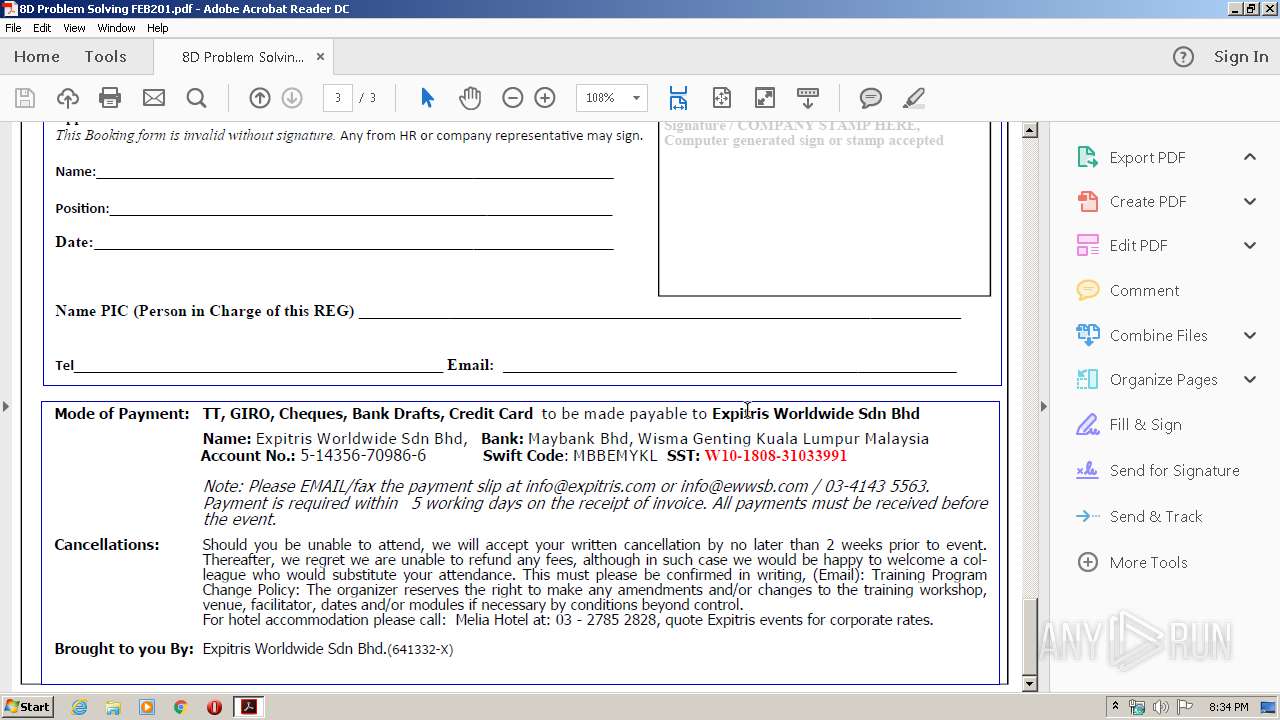This screenshot has height=720, width=1280.
Task: Open the View menu
Action: point(74,28)
